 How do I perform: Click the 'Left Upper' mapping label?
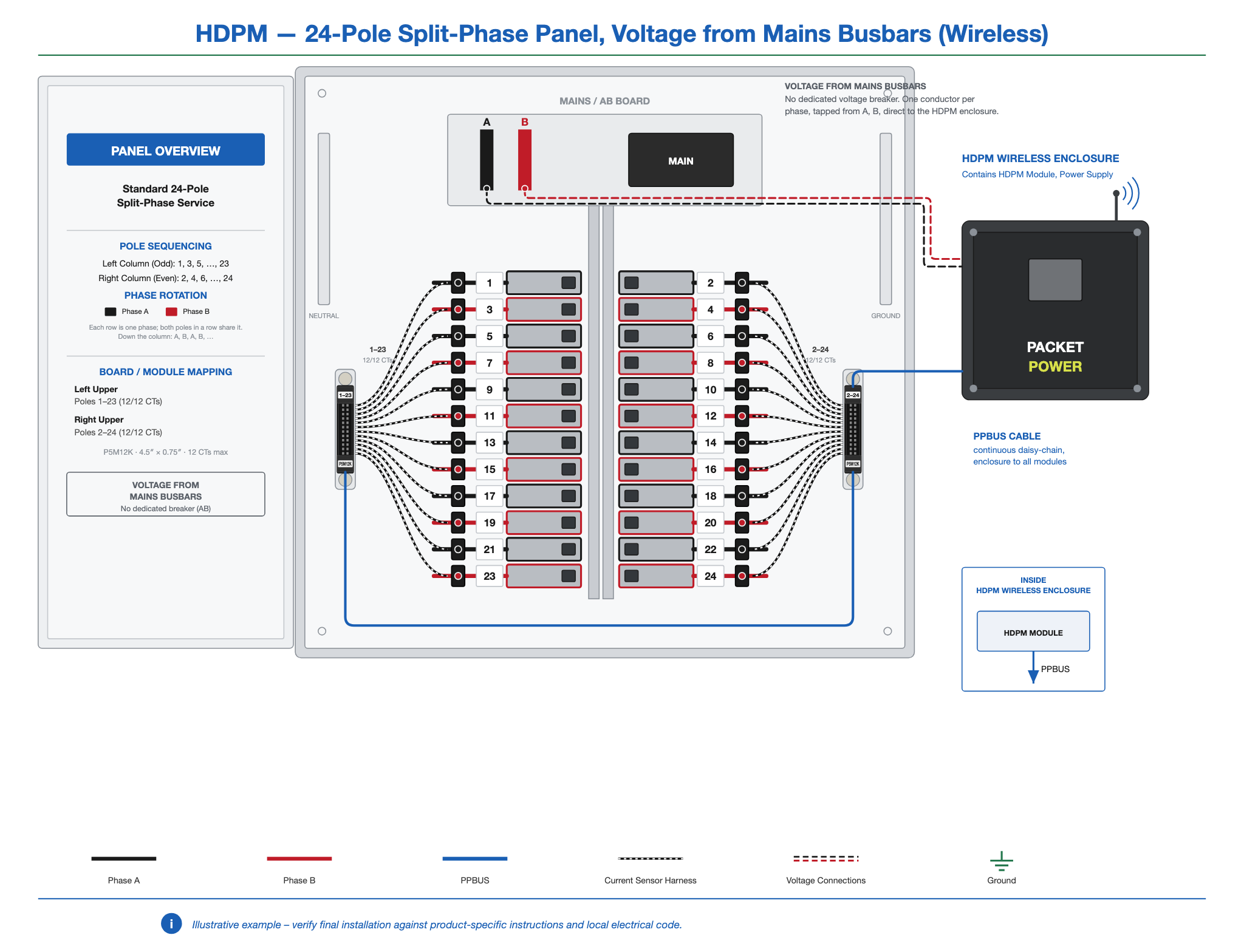click(96, 389)
